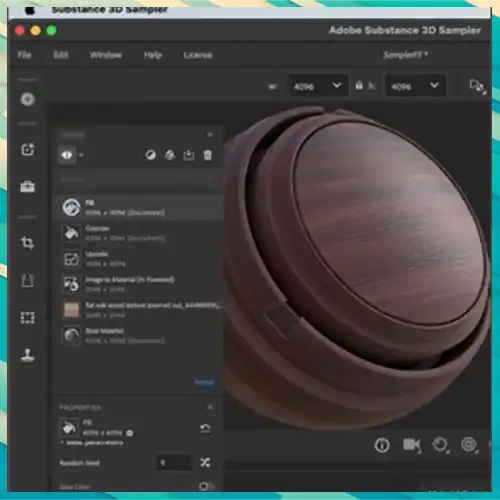The width and height of the screenshot is (500, 500).
Task: Delete the selected layer with trash icon
Action: click(x=207, y=155)
